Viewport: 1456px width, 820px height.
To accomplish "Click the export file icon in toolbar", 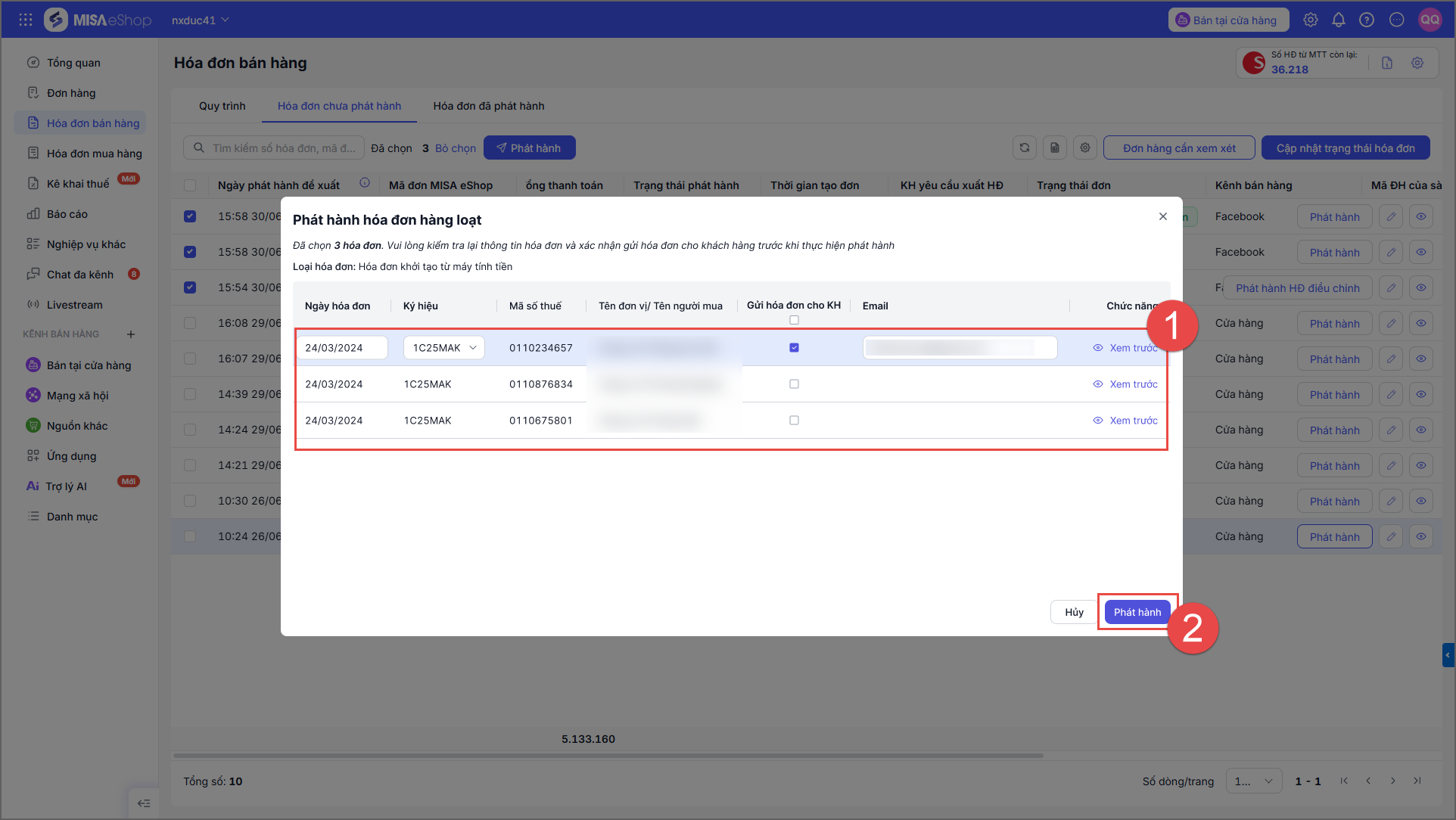I will (x=1055, y=148).
